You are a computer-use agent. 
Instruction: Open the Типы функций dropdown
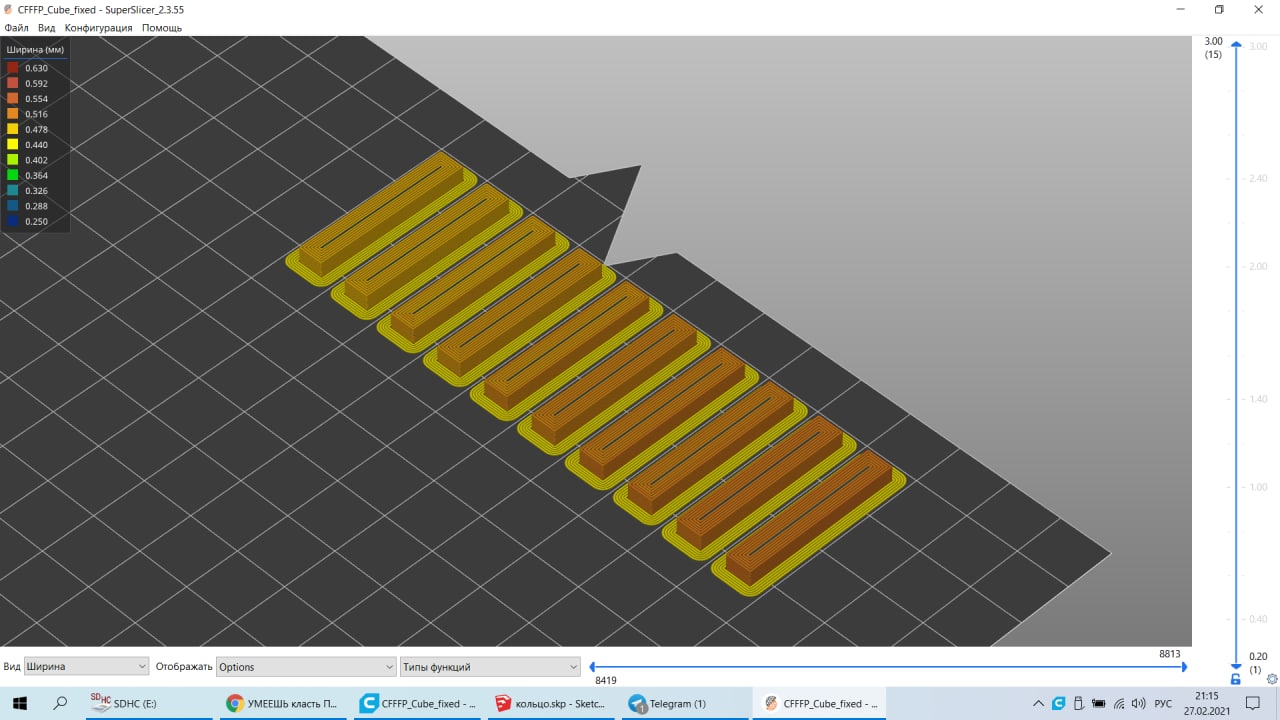(490, 666)
